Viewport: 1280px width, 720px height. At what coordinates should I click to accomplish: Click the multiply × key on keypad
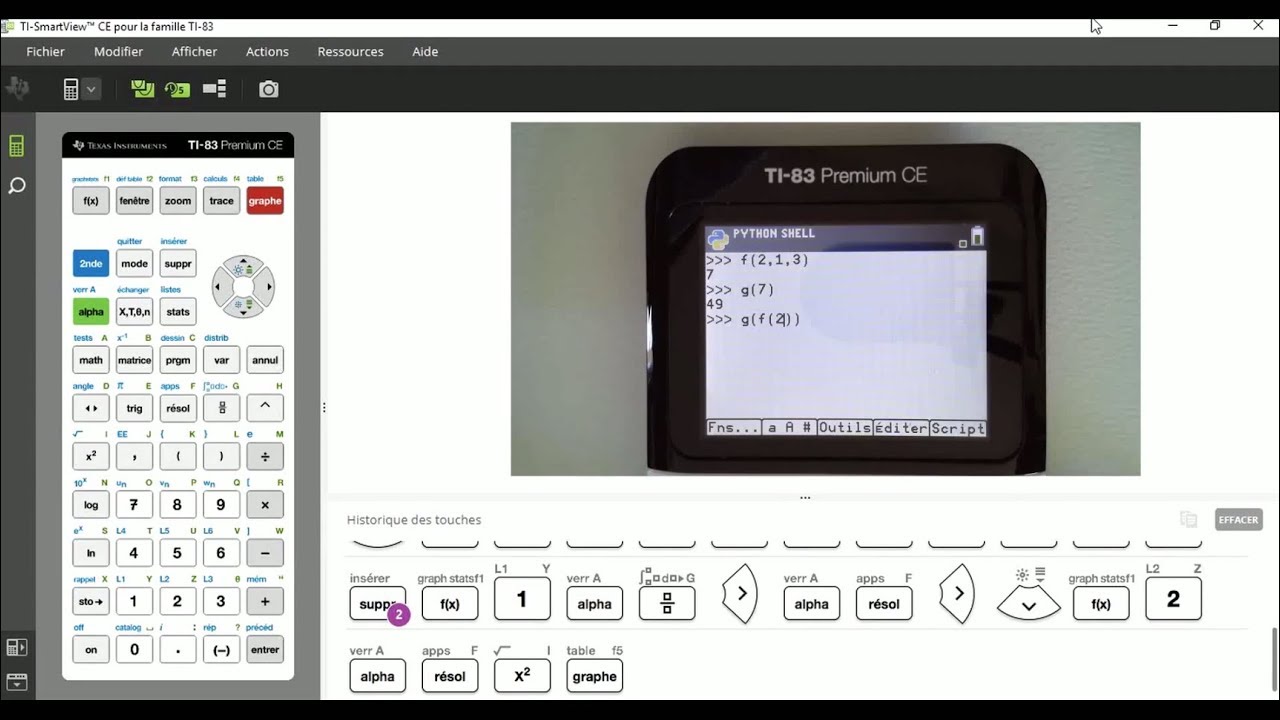(x=265, y=505)
